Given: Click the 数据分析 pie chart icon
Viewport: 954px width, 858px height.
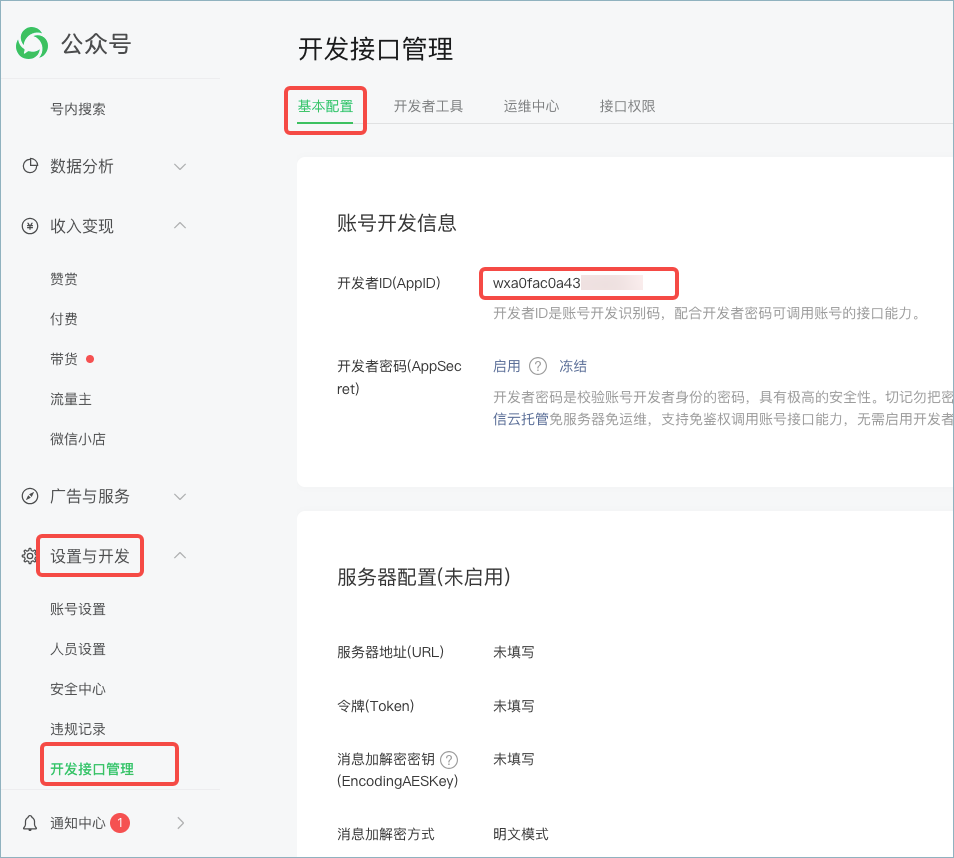Looking at the screenshot, I should (x=30, y=166).
